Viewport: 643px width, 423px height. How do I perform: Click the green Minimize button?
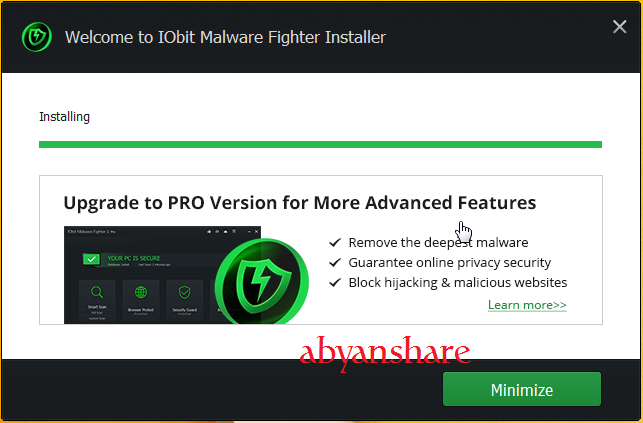click(x=522, y=389)
